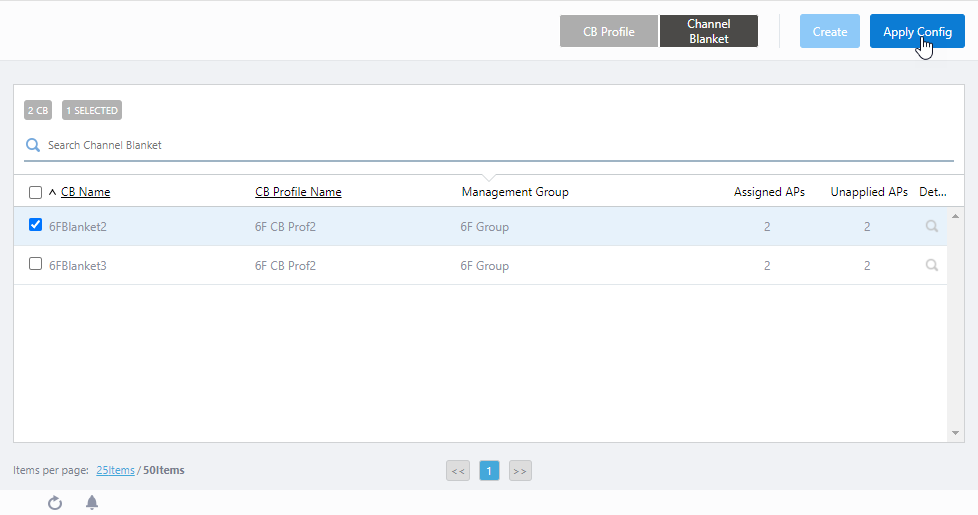Go to previous page with << button
This screenshot has height=515, width=978.
[x=458, y=470]
